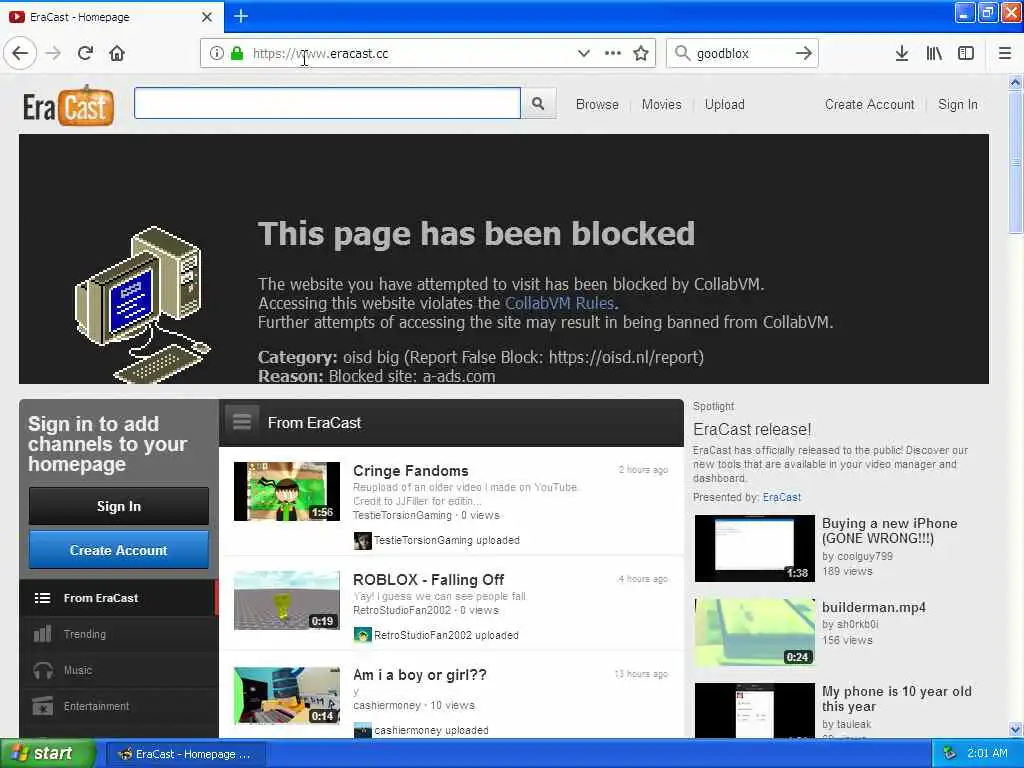Click the guide menu icon beside From EraCast
This screenshot has height=768, width=1024.
coord(242,423)
